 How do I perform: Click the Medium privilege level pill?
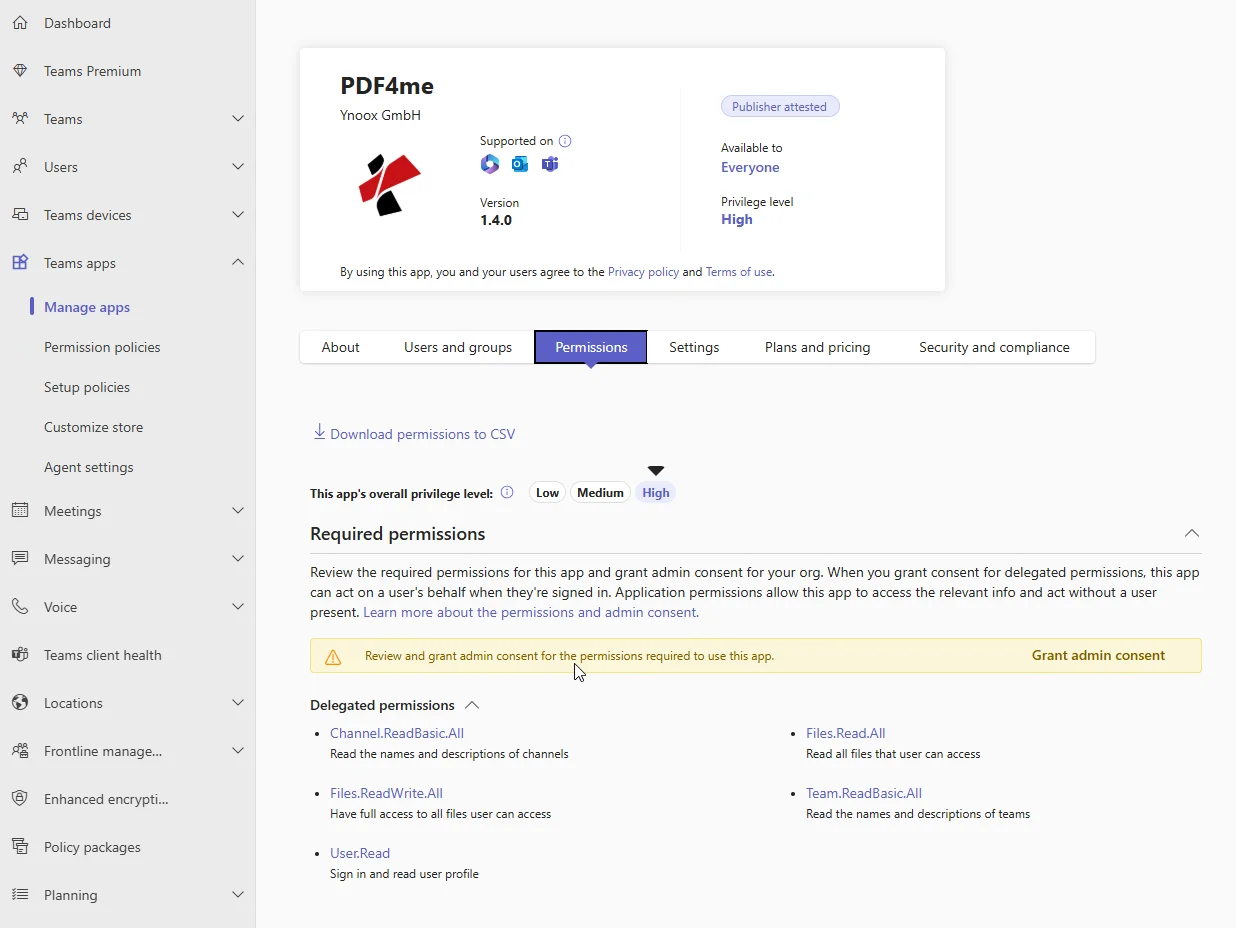point(600,492)
